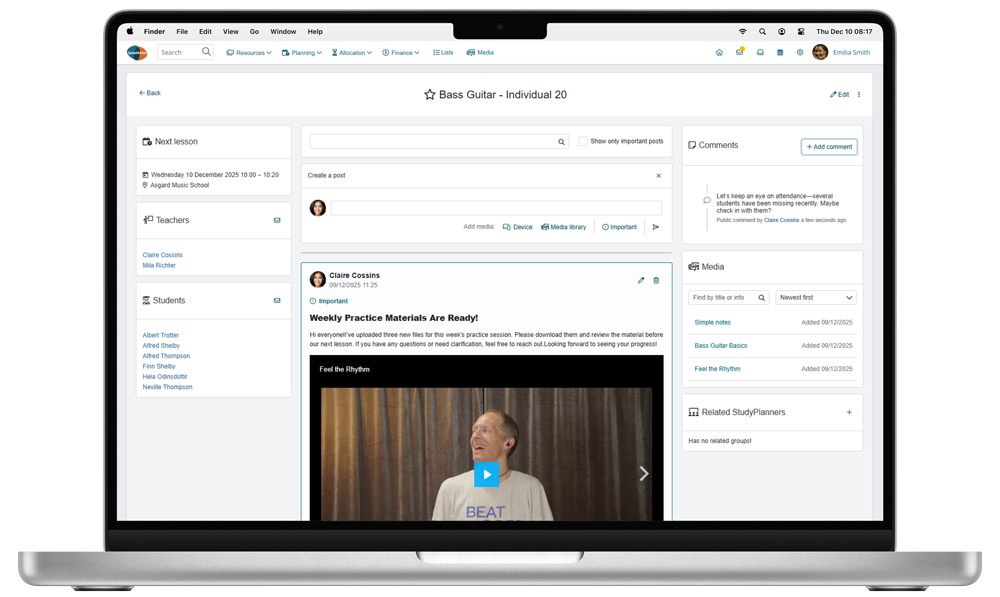The height and width of the screenshot is (597, 1000).
Task: Open the three-dot more options menu
Action: pyautogui.click(x=859, y=94)
